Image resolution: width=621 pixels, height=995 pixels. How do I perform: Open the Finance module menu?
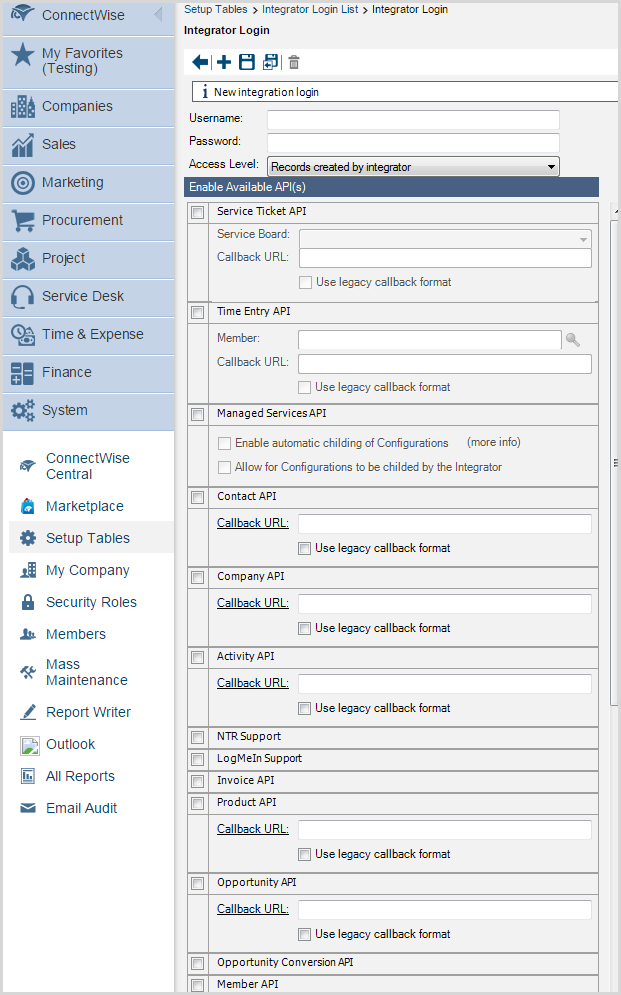point(66,373)
